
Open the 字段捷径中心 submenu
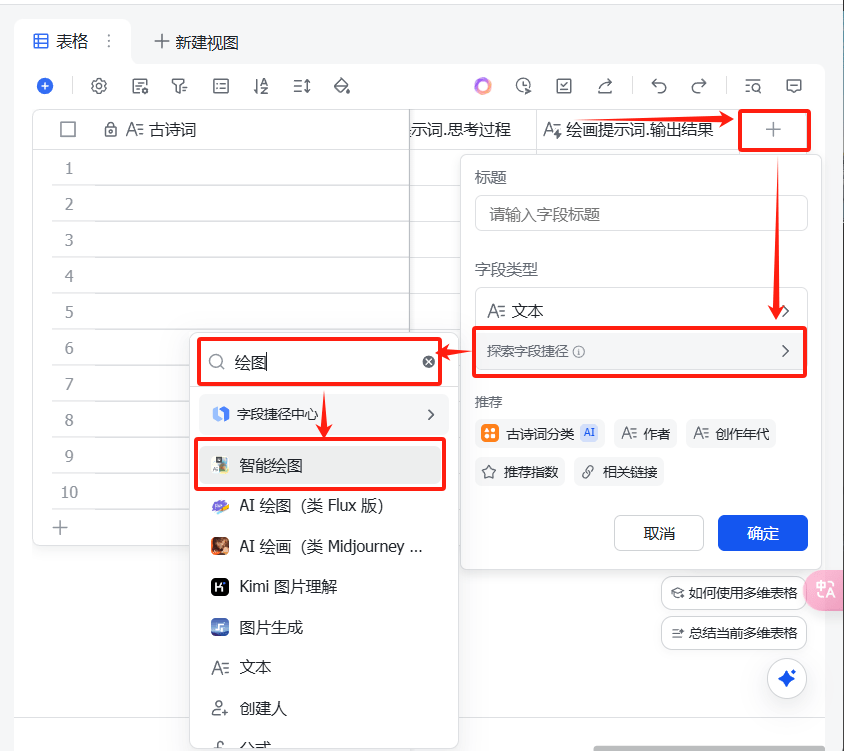(323, 414)
